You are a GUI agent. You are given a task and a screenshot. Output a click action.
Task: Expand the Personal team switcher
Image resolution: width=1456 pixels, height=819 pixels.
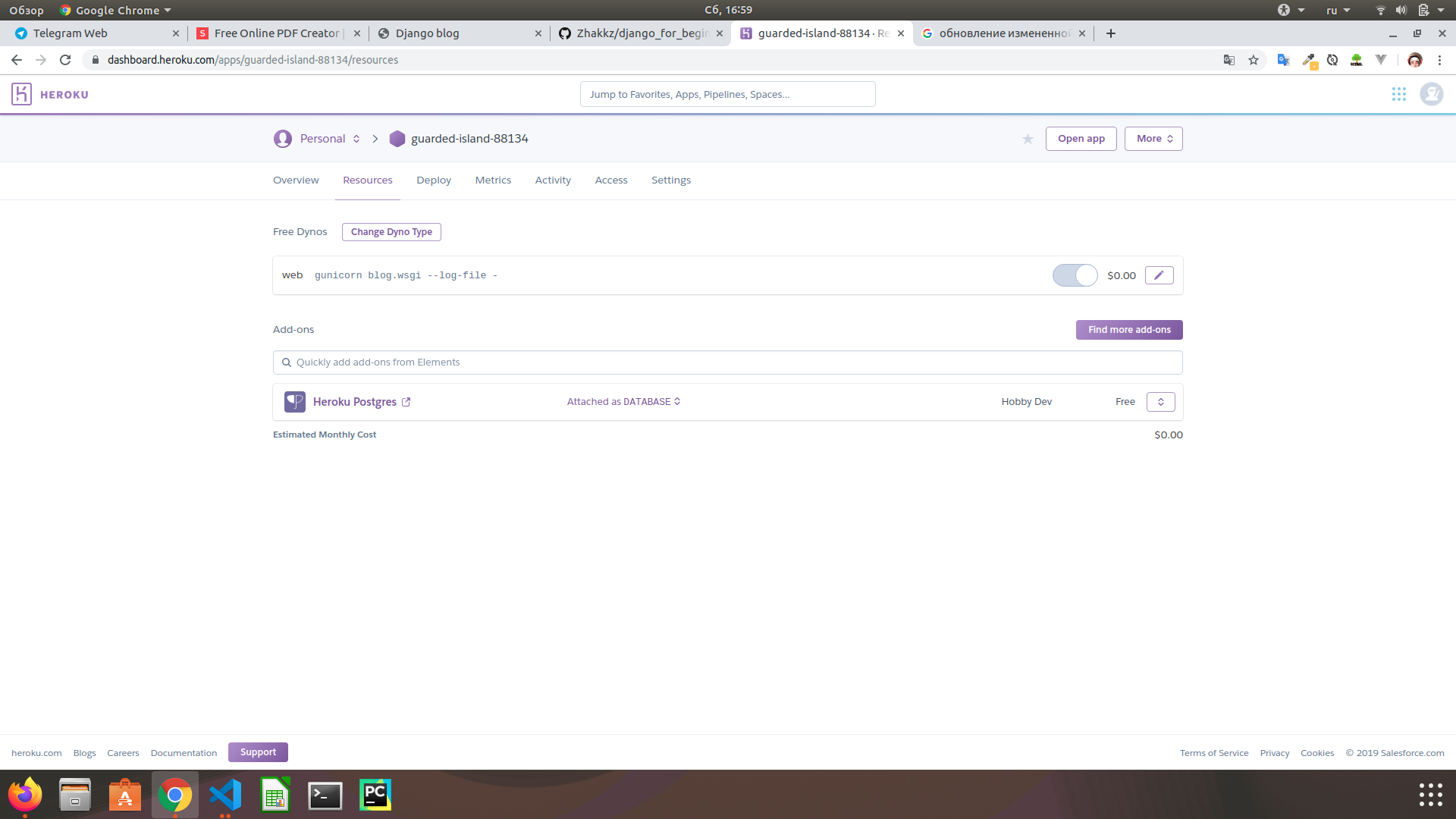tap(356, 139)
